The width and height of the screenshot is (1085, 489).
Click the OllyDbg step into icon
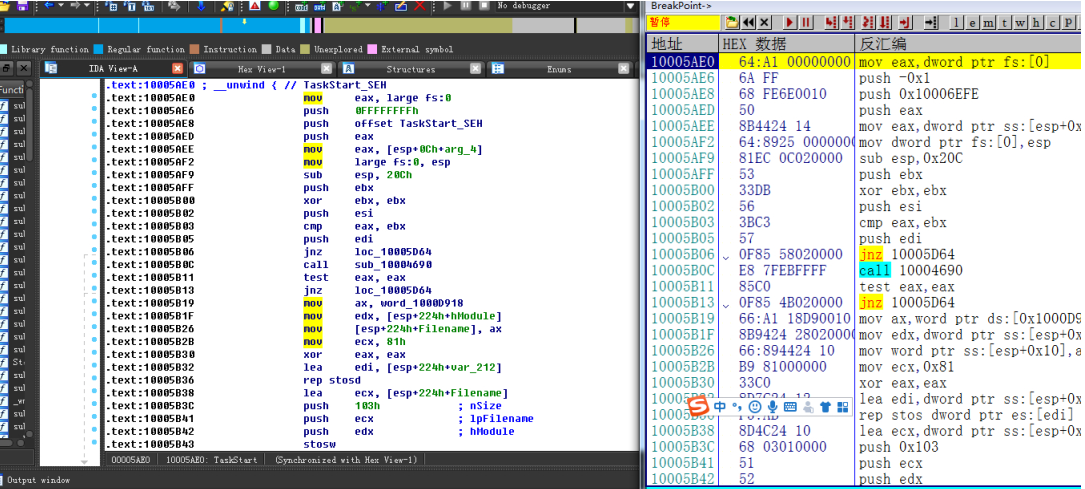point(833,22)
